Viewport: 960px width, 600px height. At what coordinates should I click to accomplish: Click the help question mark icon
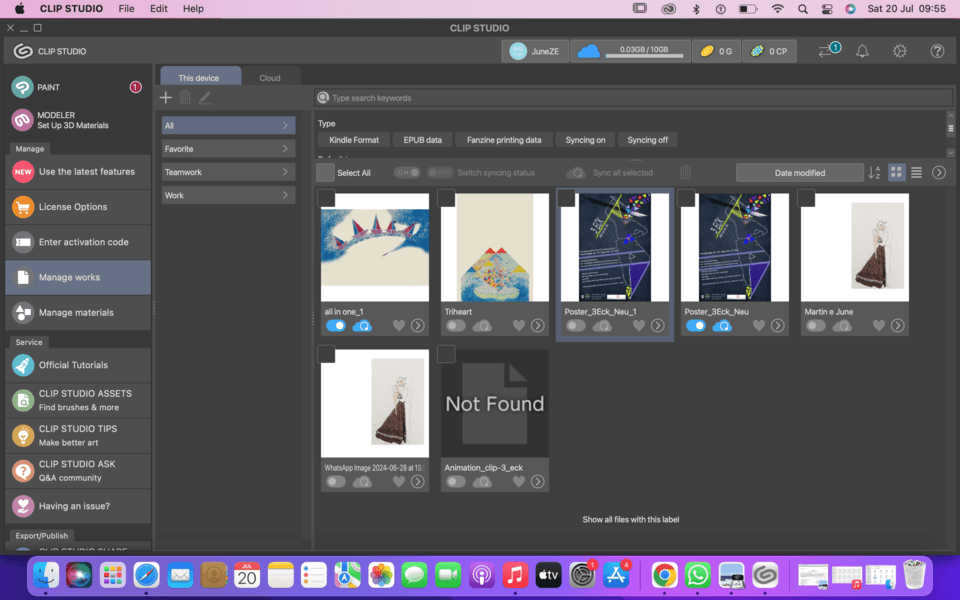[937, 51]
